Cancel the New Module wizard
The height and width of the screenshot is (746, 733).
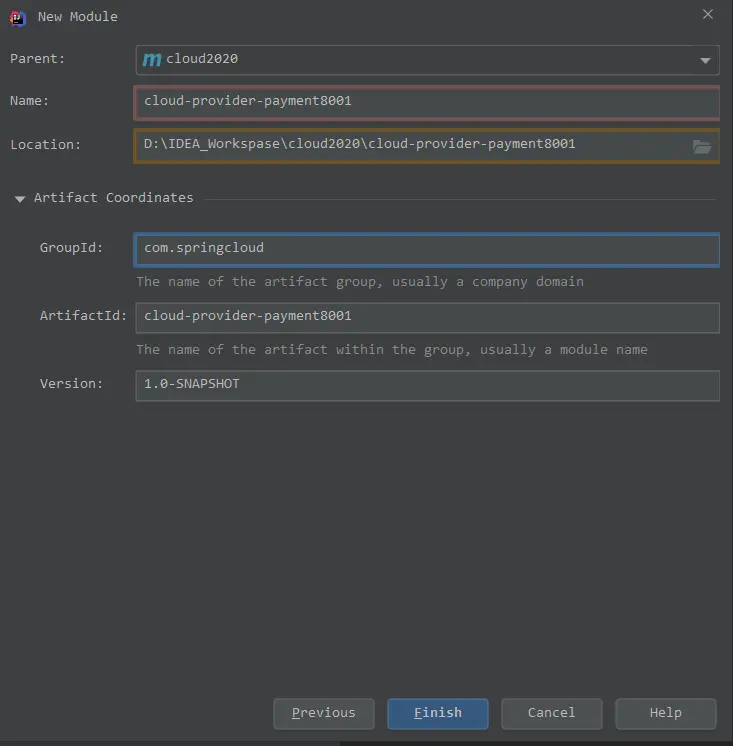pyautogui.click(x=551, y=713)
